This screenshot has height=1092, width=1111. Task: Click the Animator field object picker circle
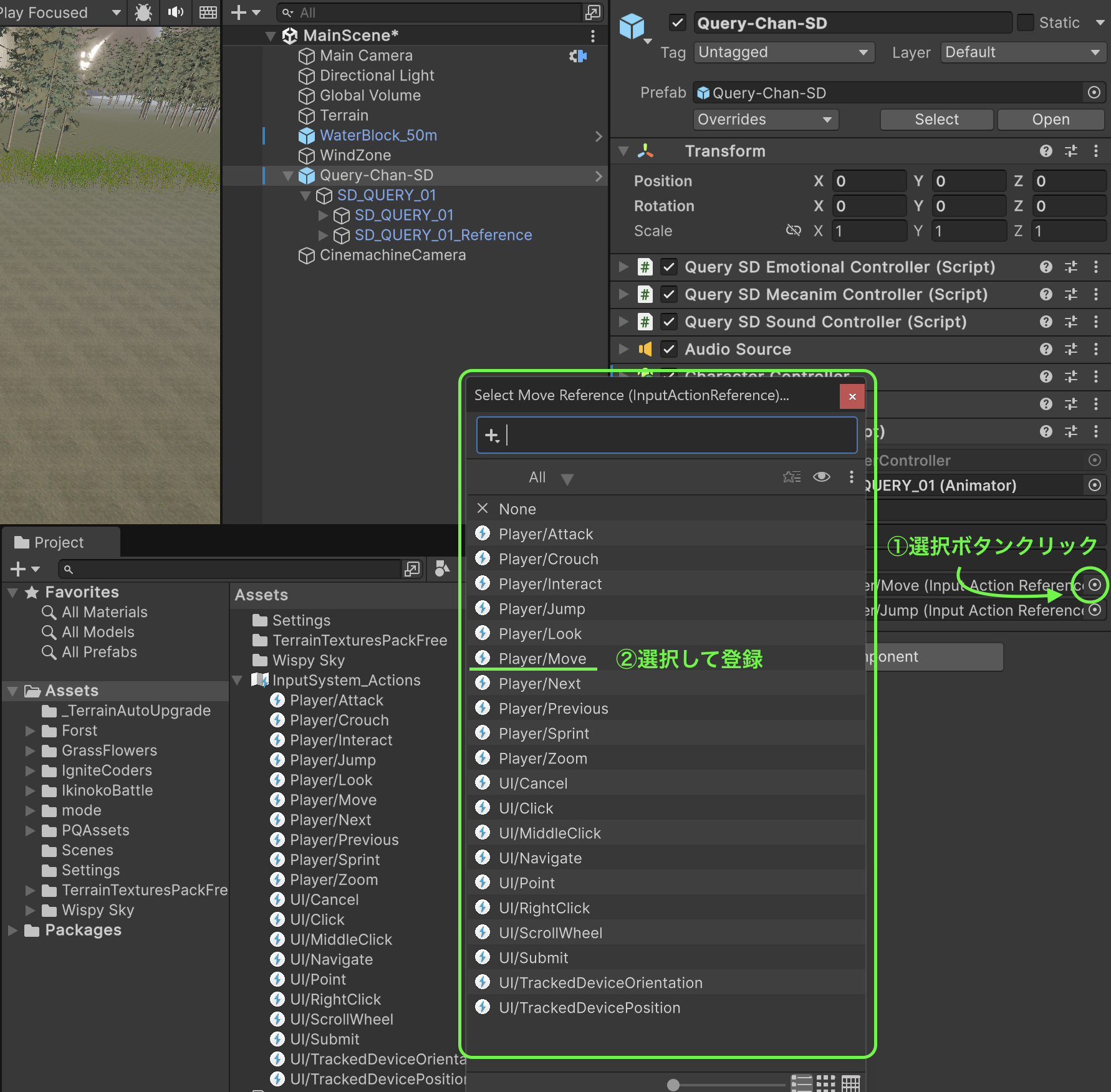click(x=1095, y=485)
